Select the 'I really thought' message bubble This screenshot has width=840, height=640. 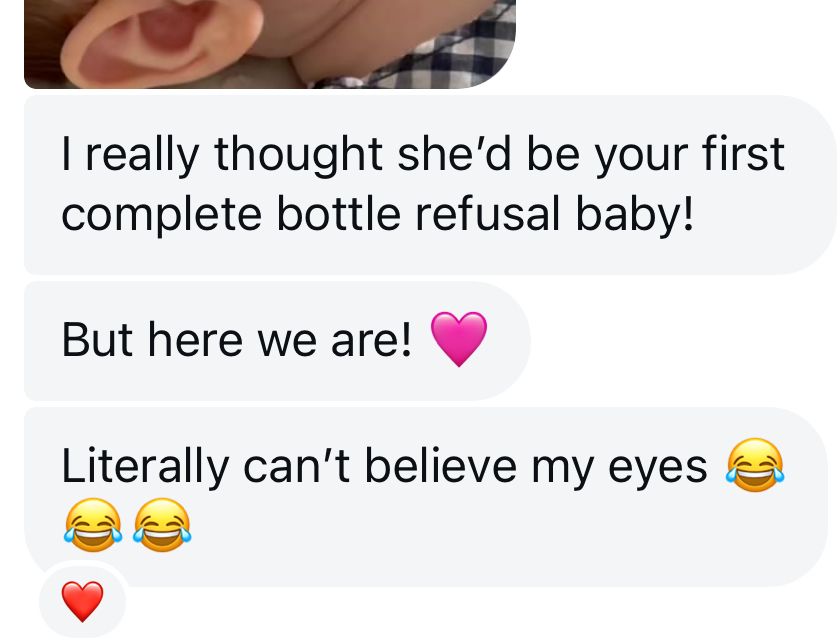[430, 185]
